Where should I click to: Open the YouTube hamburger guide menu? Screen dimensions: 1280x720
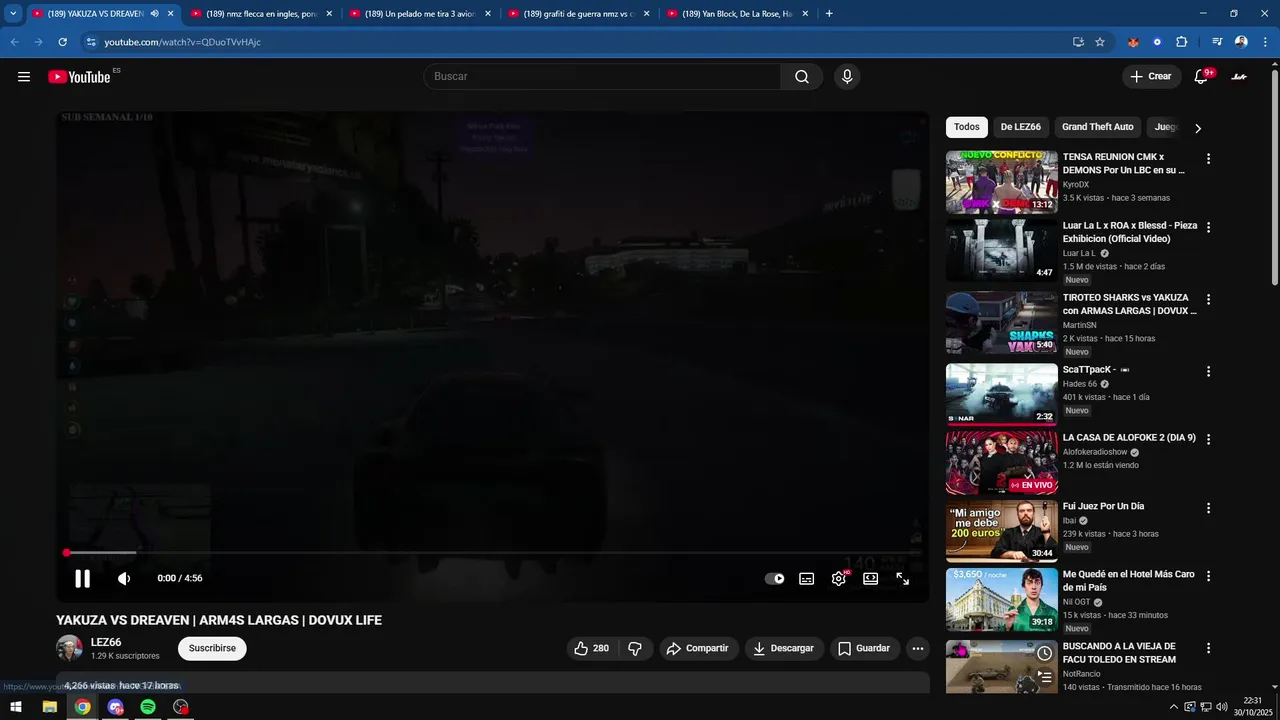[24, 77]
